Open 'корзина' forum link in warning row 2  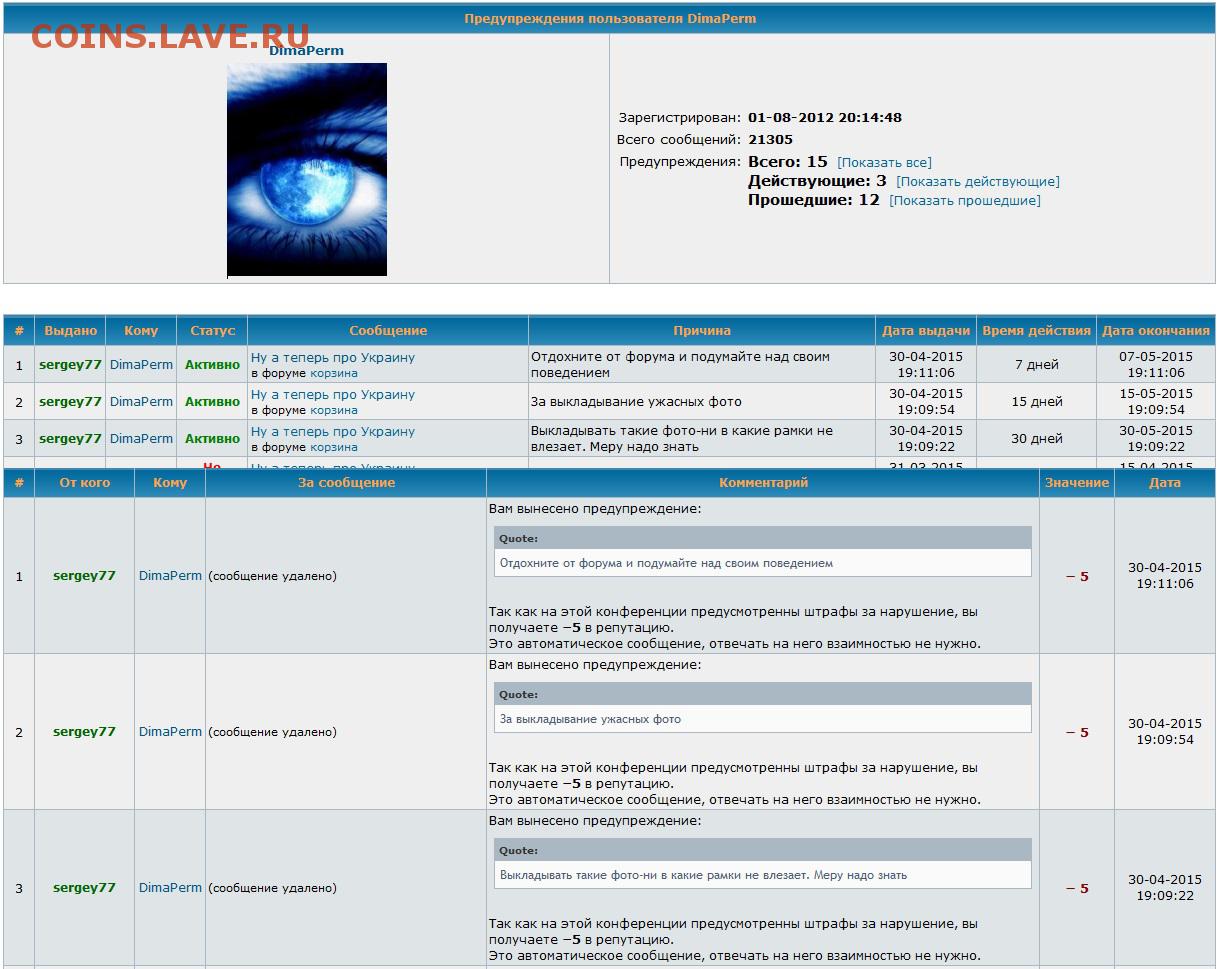tap(333, 410)
